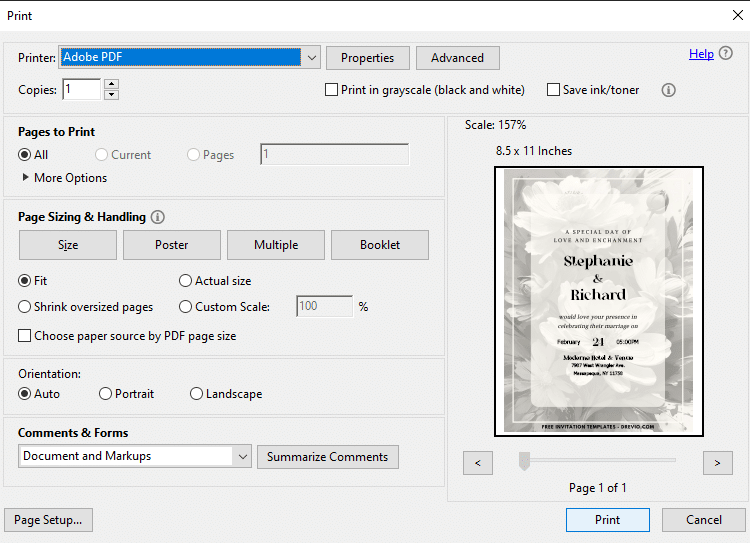Switch to the Booklet sizing option
The width and height of the screenshot is (750, 543).
380,245
